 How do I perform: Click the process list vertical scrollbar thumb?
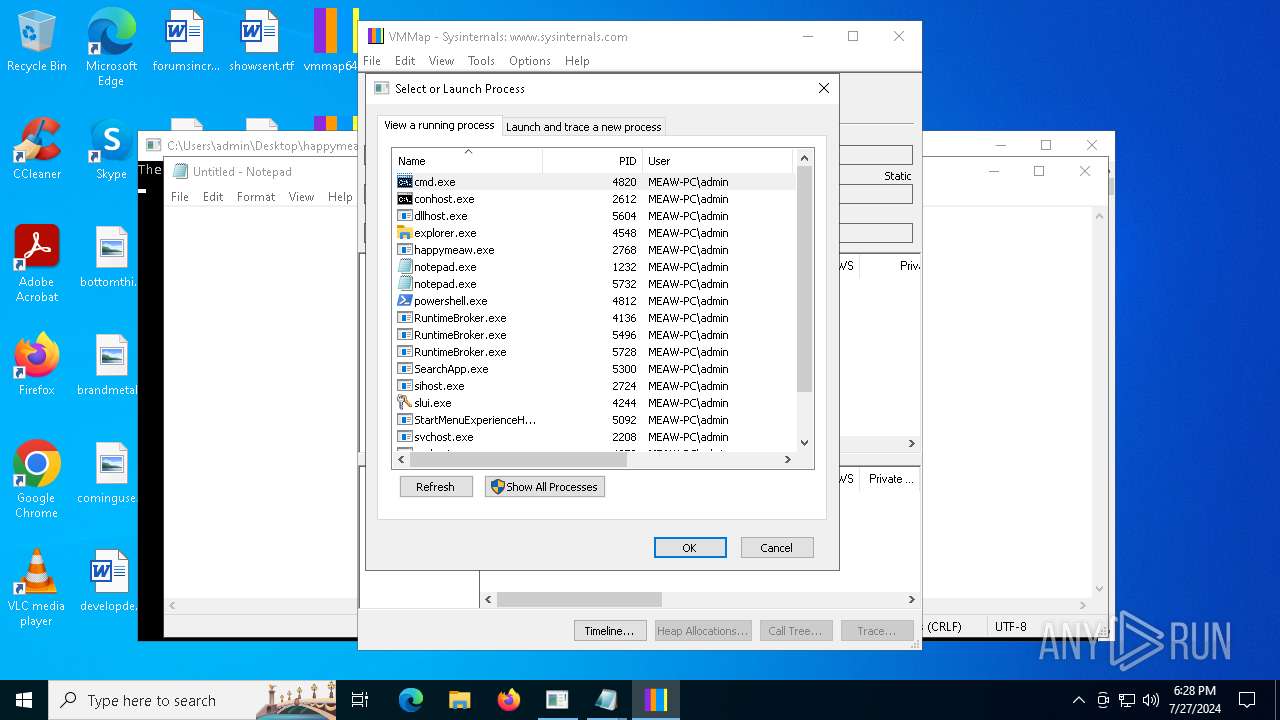pyautogui.click(x=804, y=280)
